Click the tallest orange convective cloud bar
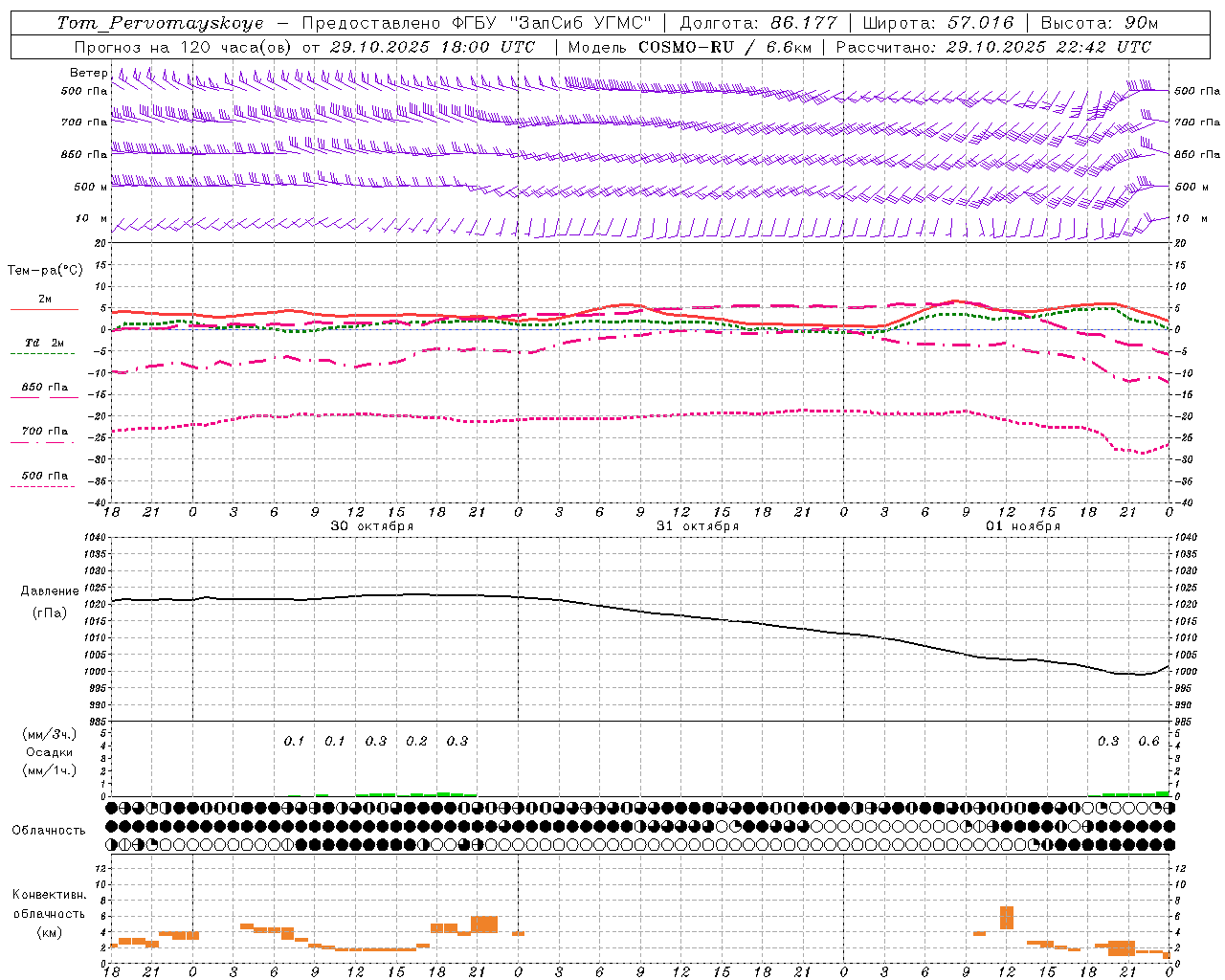 click(x=1007, y=918)
